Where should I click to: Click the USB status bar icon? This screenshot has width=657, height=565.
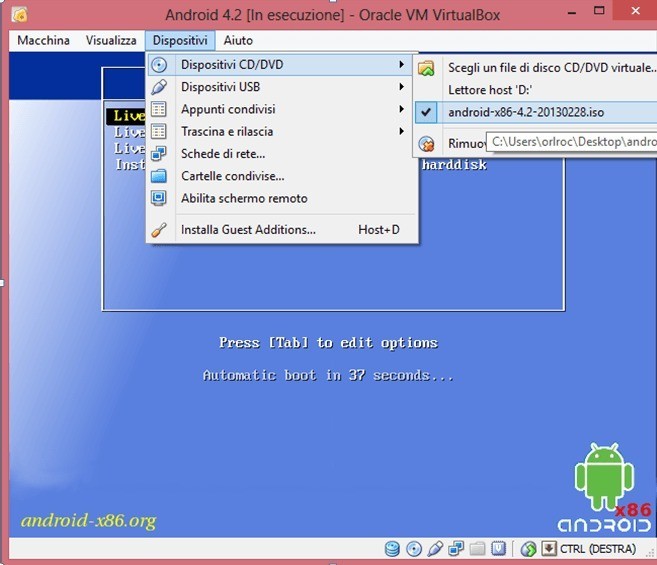[435, 549]
